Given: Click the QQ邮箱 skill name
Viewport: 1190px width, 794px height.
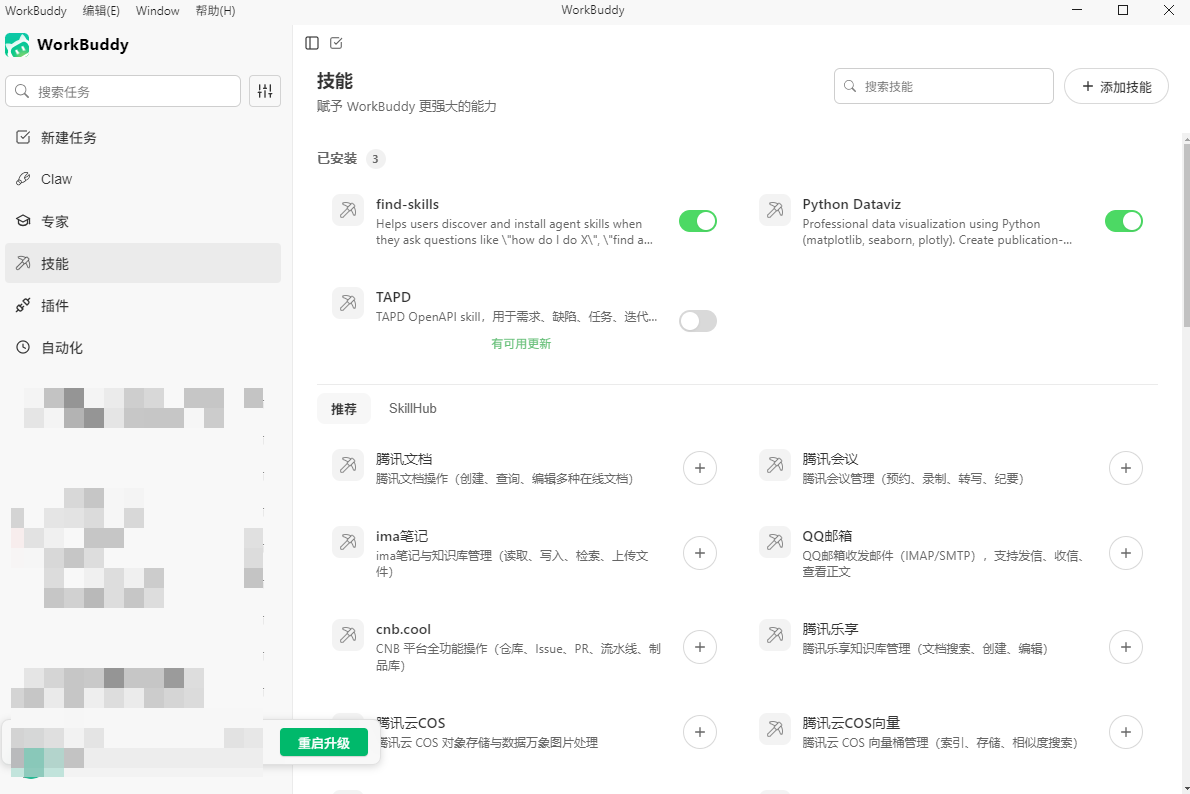Looking at the screenshot, I should pyautogui.click(x=827, y=537).
